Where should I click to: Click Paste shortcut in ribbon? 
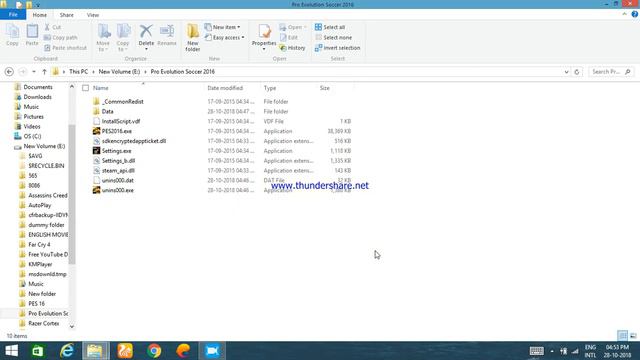click(x=65, y=48)
